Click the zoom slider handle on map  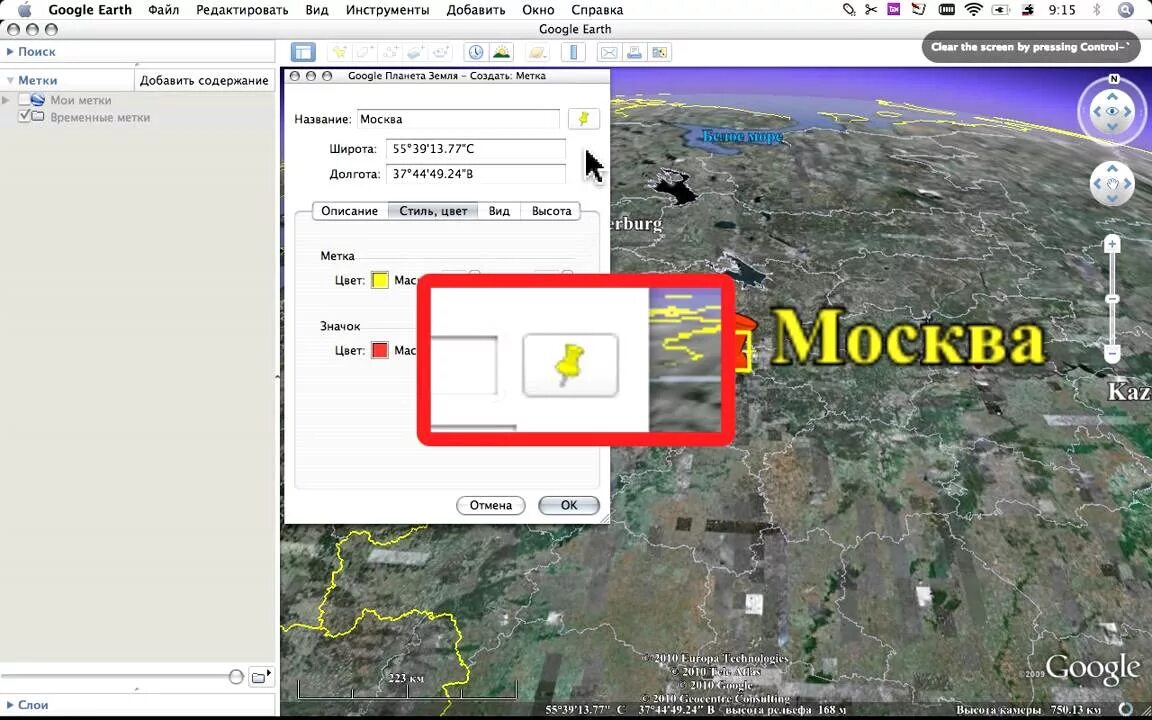pos(1112,299)
